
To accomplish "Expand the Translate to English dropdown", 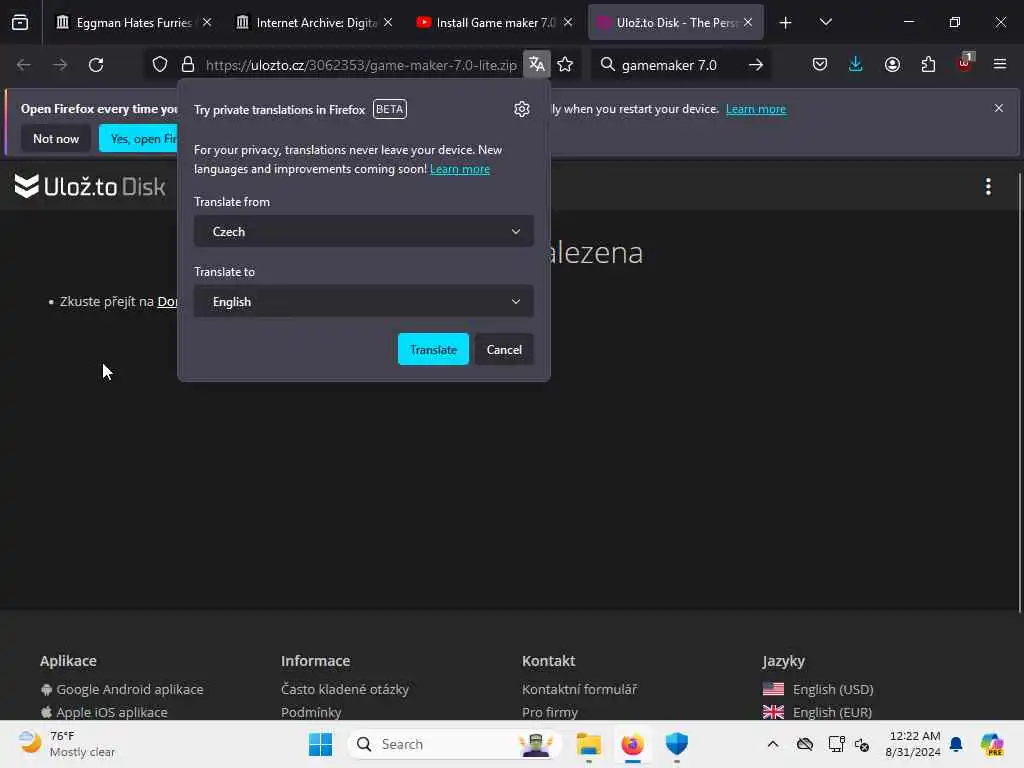I will pyautogui.click(x=364, y=302).
